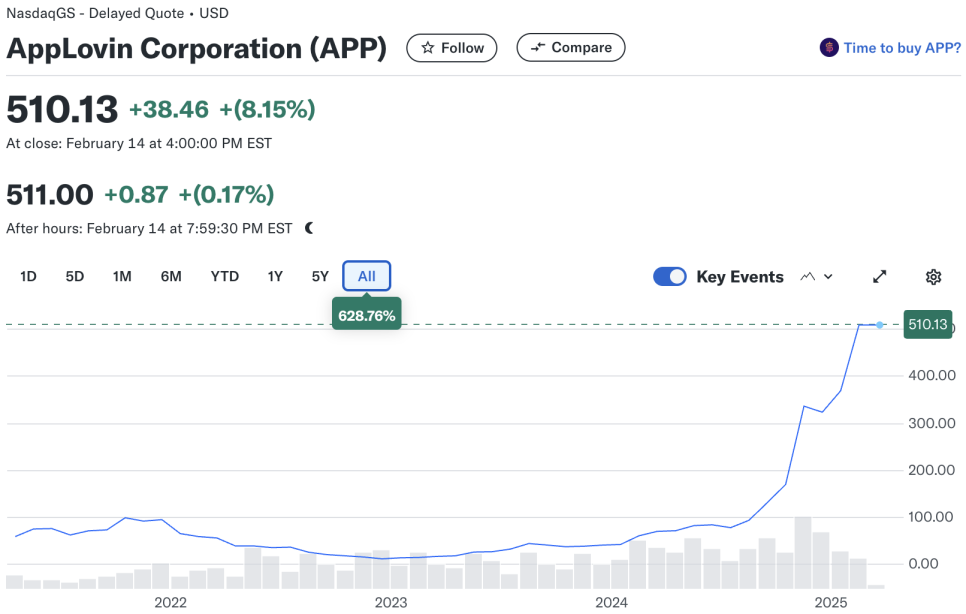Click the 510.13 closing price
This screenshot has width=966, height=614.
(x=62, y=110)
